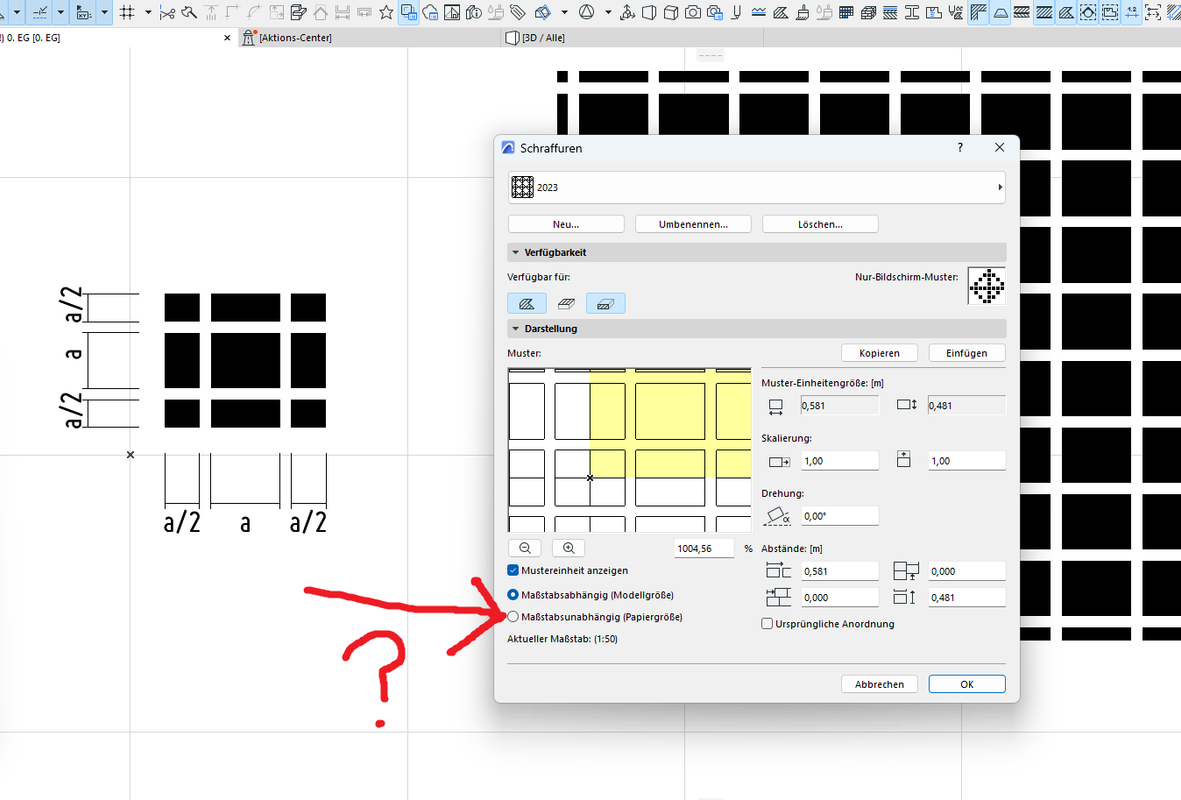Open dropdown arrow after circle-triangle icon
Image resolution: width=1181 pixels, height=800 pixels.
click(x=608, y=12)
